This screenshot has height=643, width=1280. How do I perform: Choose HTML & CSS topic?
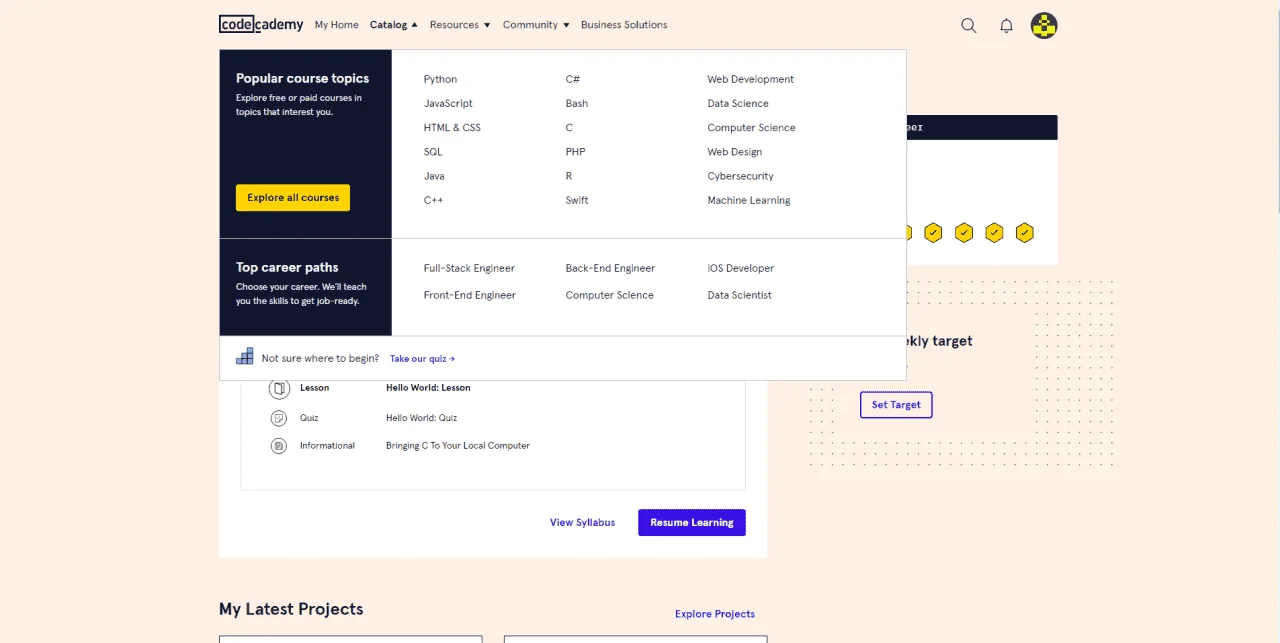(452, 128)
